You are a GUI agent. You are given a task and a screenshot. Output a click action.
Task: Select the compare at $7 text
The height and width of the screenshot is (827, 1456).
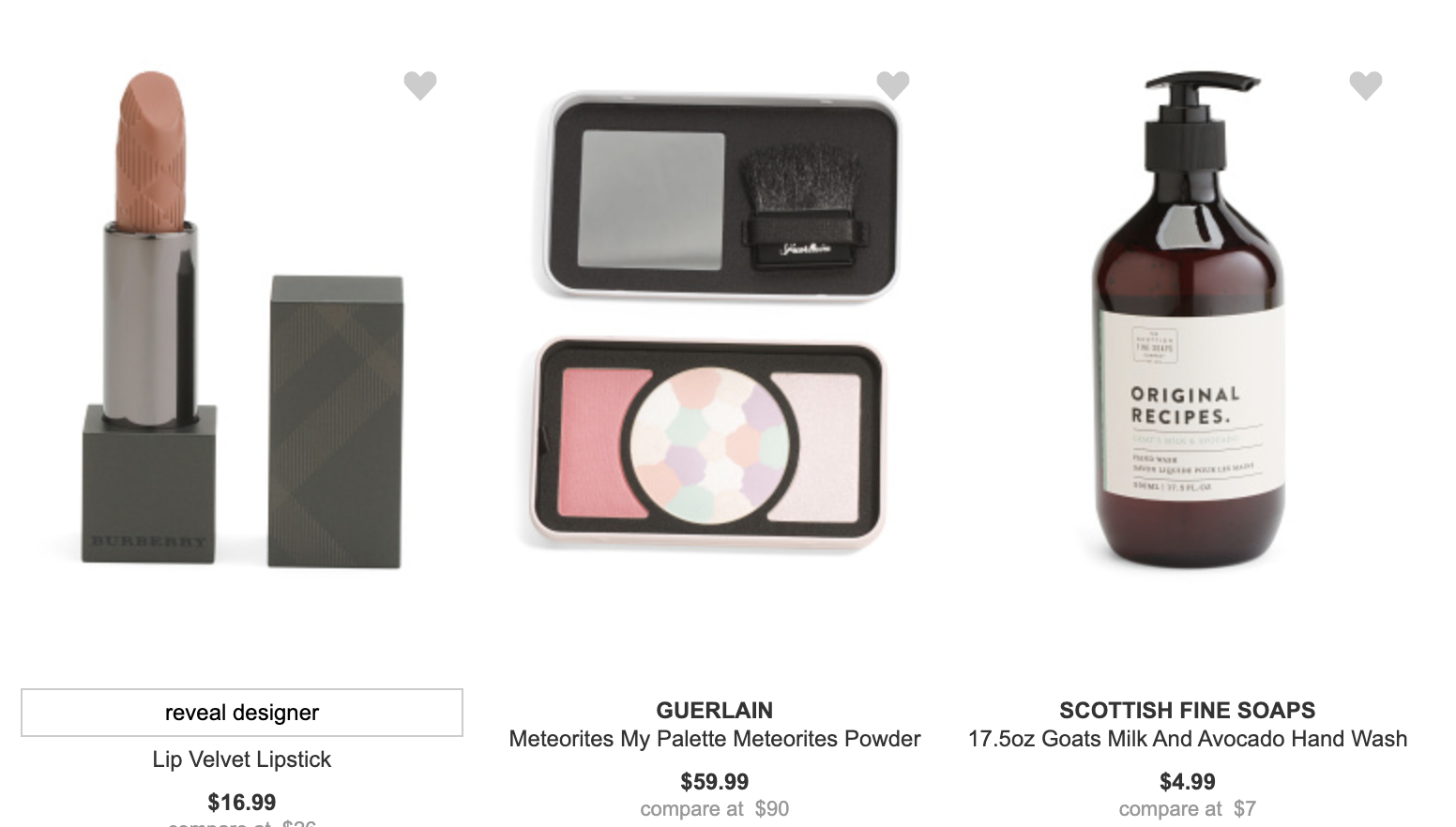click(1188, 808)
